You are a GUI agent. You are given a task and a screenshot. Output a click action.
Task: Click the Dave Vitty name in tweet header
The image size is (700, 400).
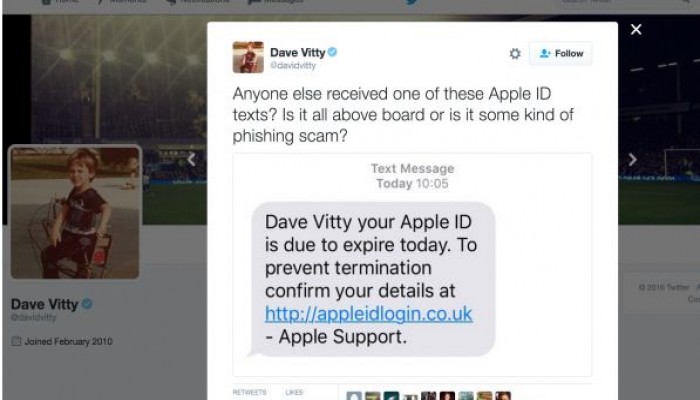[x=297, y=53]
